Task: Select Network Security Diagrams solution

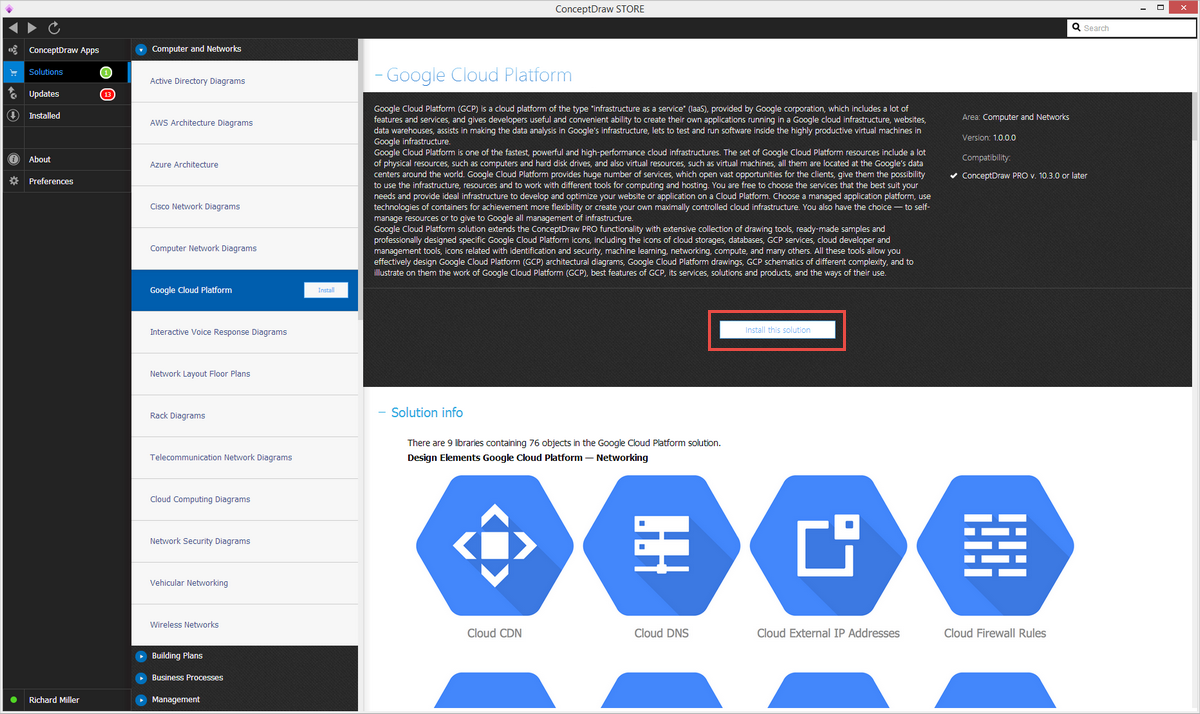Action: (x=244, y=542)
